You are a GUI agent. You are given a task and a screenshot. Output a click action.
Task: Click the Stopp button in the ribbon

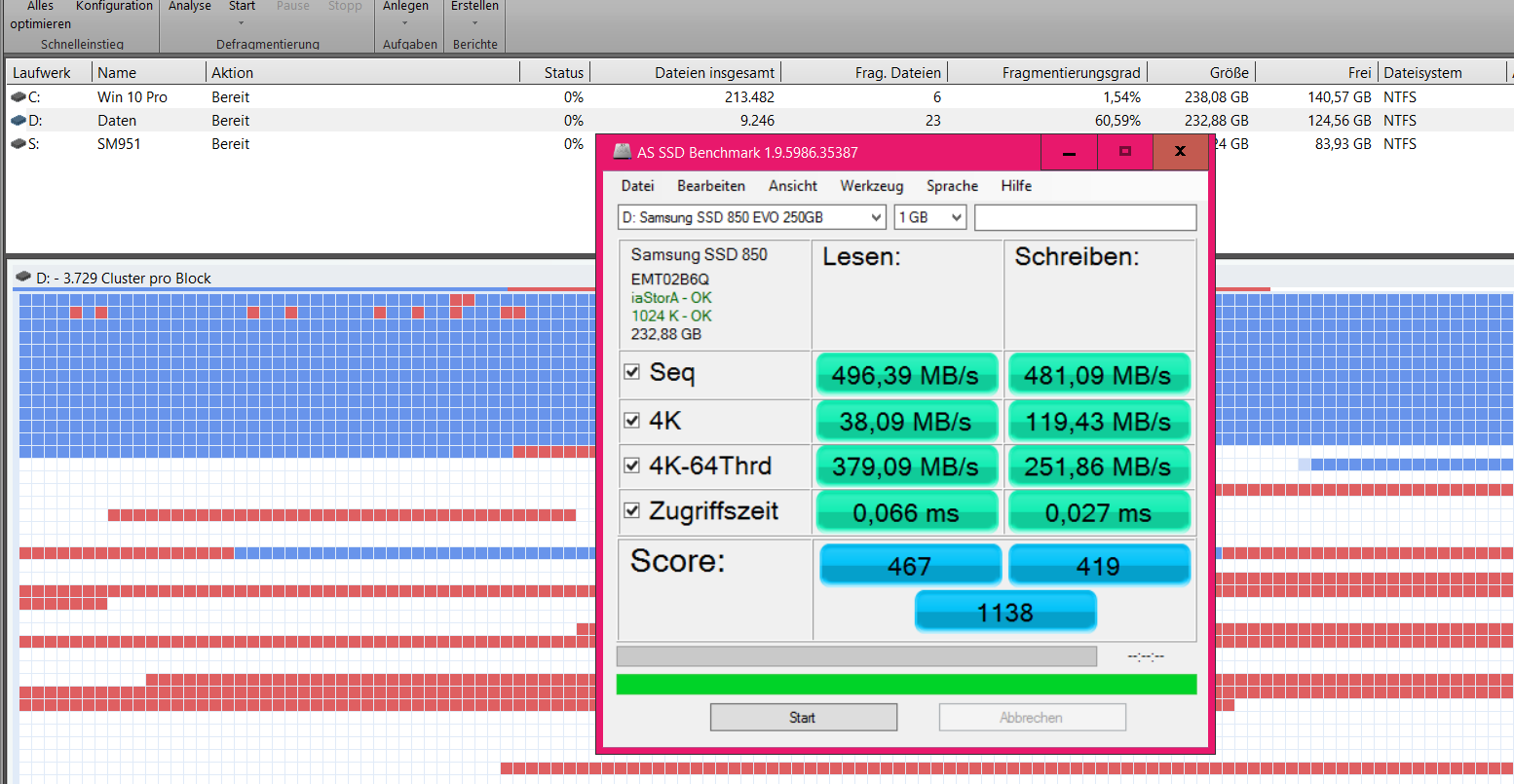[345, 7]
